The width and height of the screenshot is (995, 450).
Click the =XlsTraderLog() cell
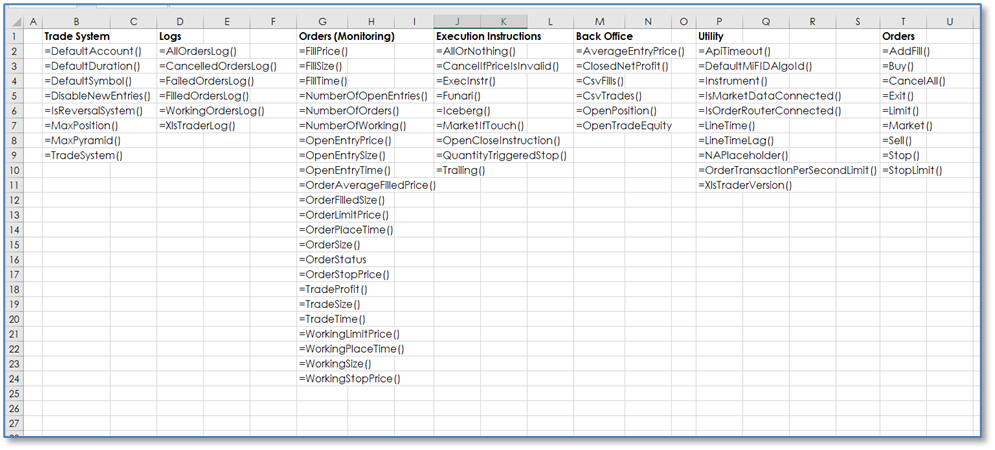[x=198, y=126]
